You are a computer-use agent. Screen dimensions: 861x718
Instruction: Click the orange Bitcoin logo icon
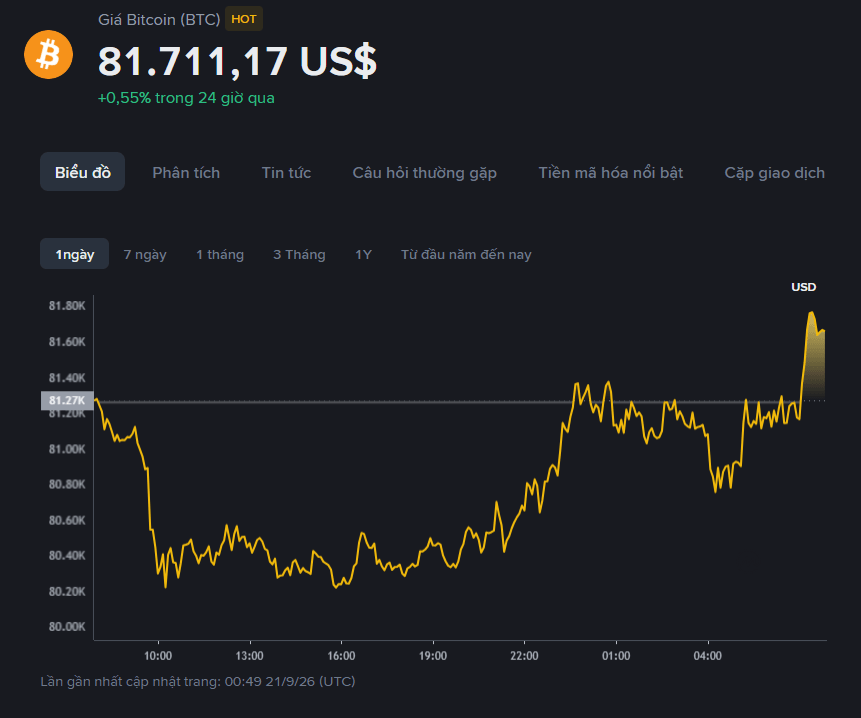tap(48, 54)
